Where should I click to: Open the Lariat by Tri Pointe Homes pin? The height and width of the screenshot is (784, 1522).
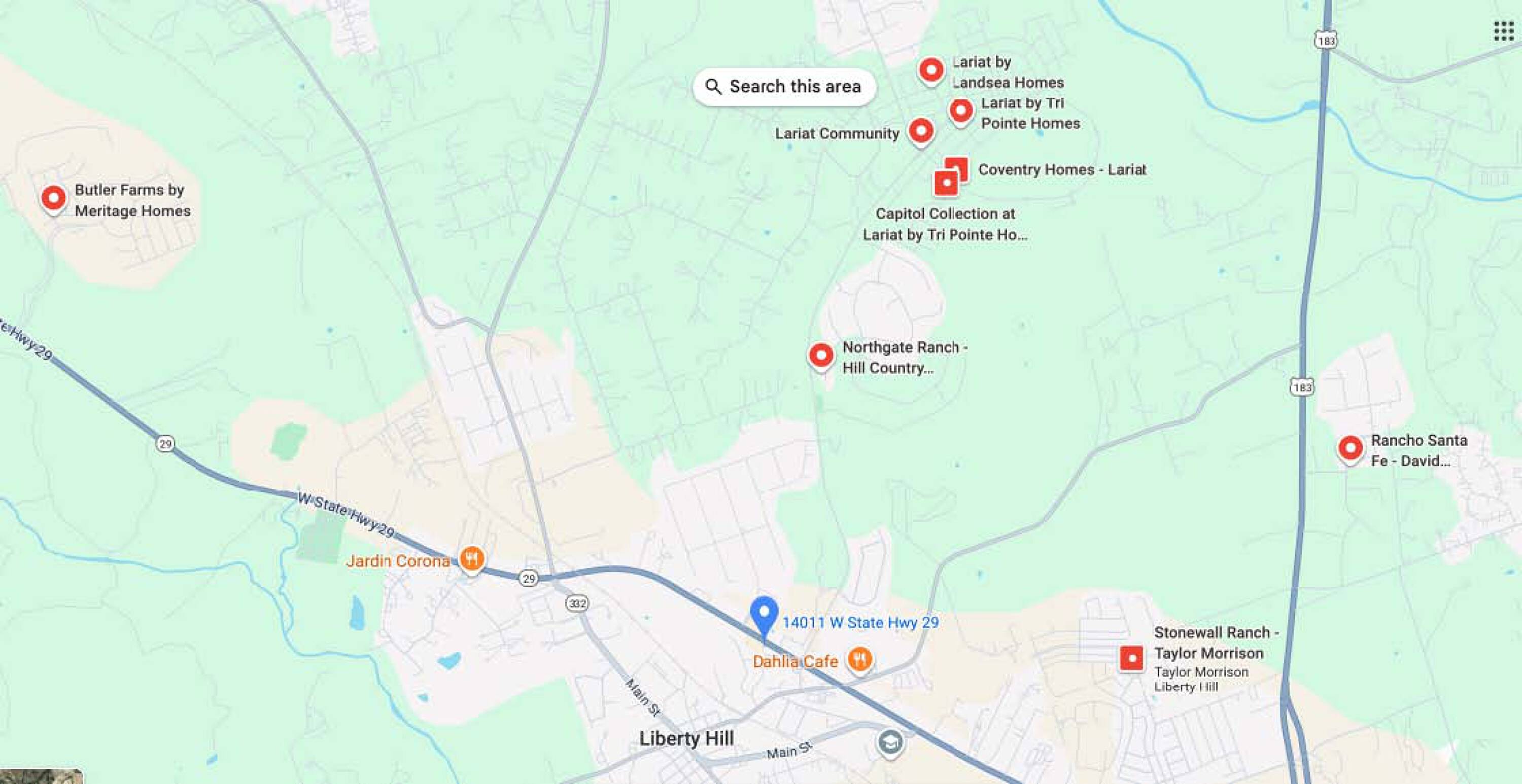tap(961, 112)
